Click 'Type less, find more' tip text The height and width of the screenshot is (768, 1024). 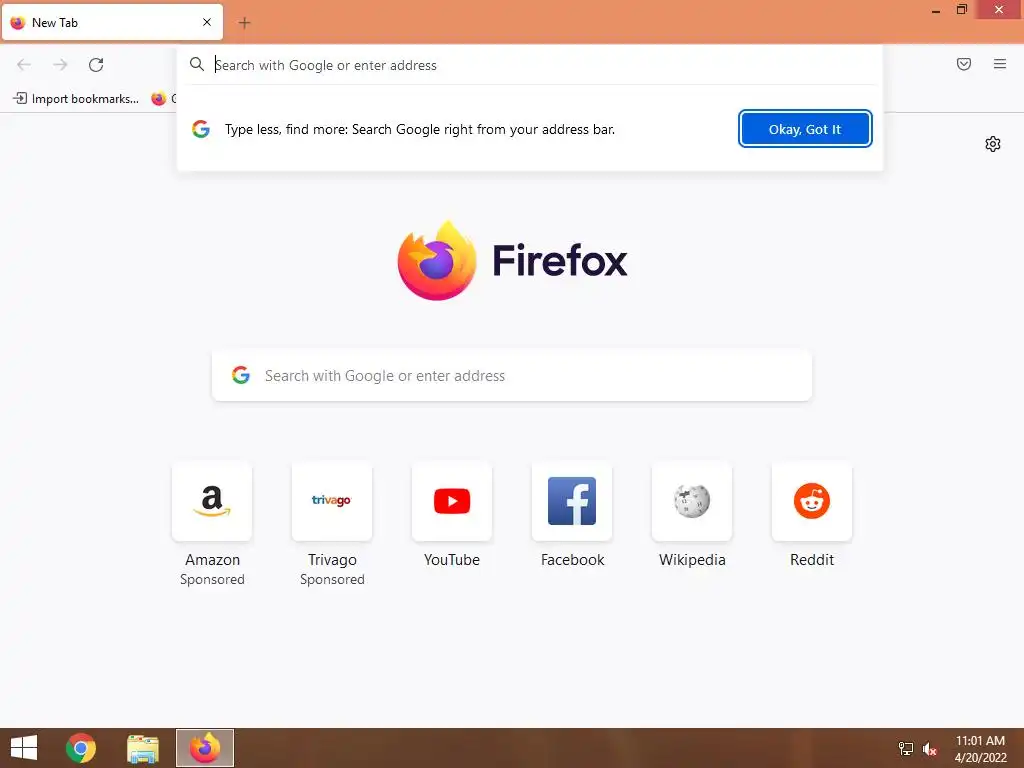pos(419,129)
